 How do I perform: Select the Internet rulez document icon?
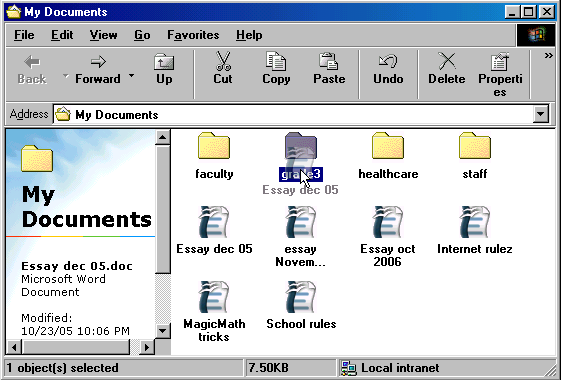coord(475,222)
